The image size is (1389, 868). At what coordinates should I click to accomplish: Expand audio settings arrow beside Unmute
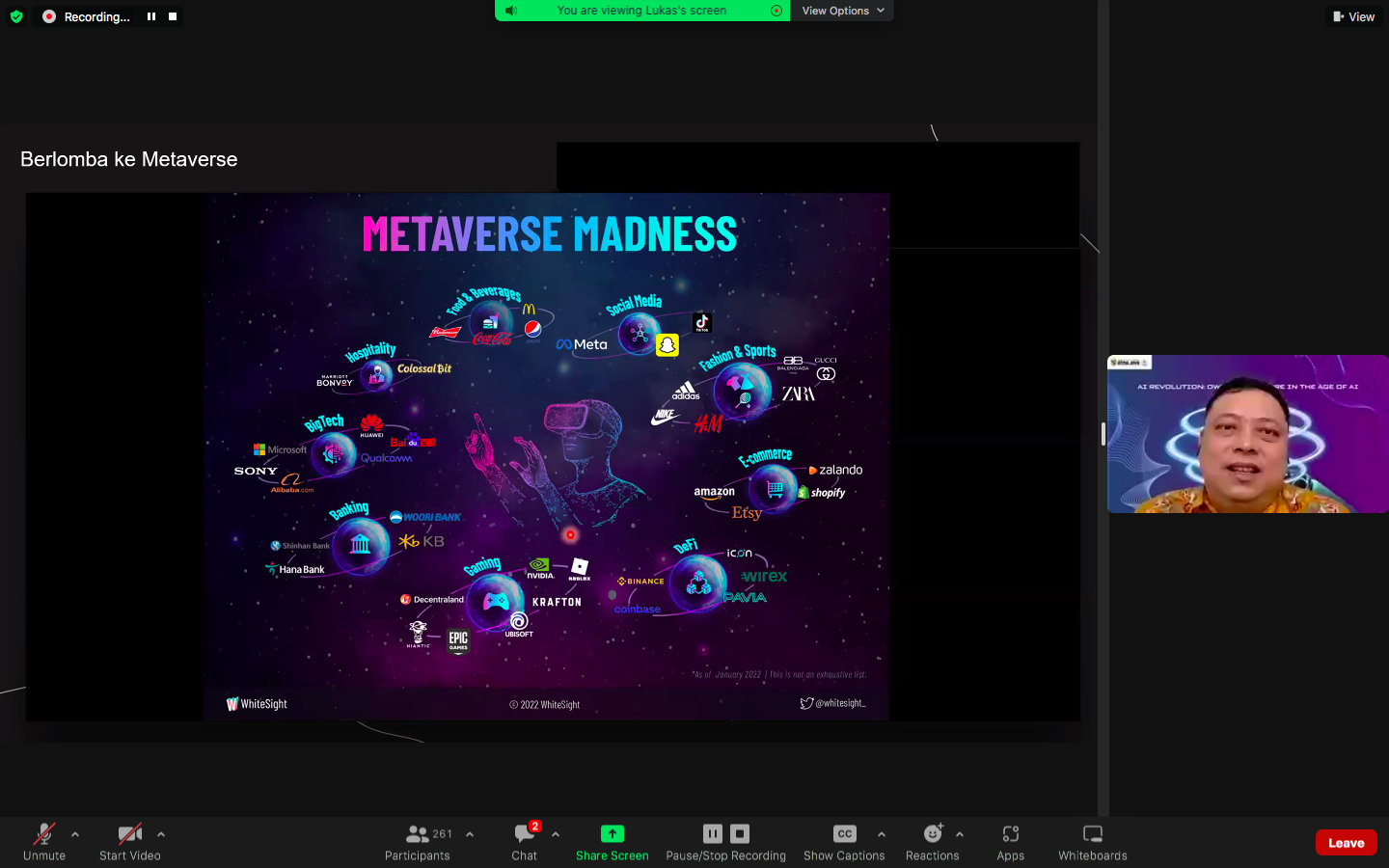pos(75,834)
